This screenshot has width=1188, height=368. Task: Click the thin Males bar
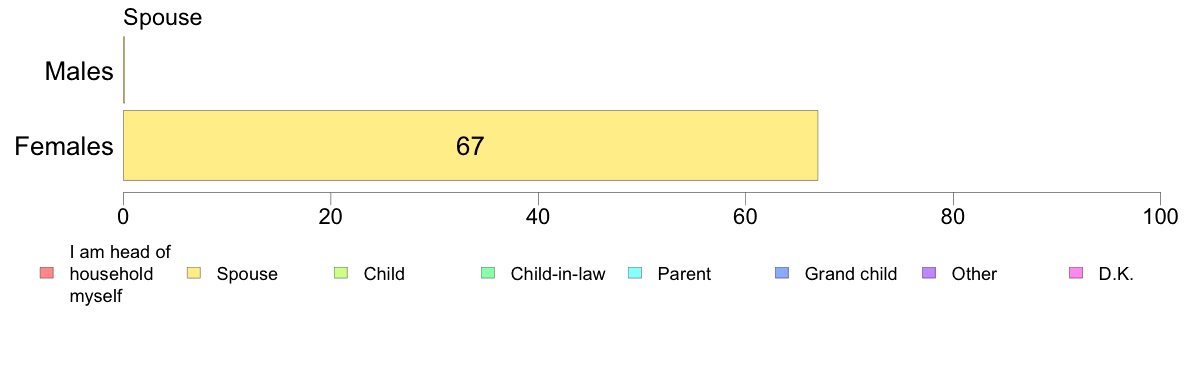click(x=123, y=72)
